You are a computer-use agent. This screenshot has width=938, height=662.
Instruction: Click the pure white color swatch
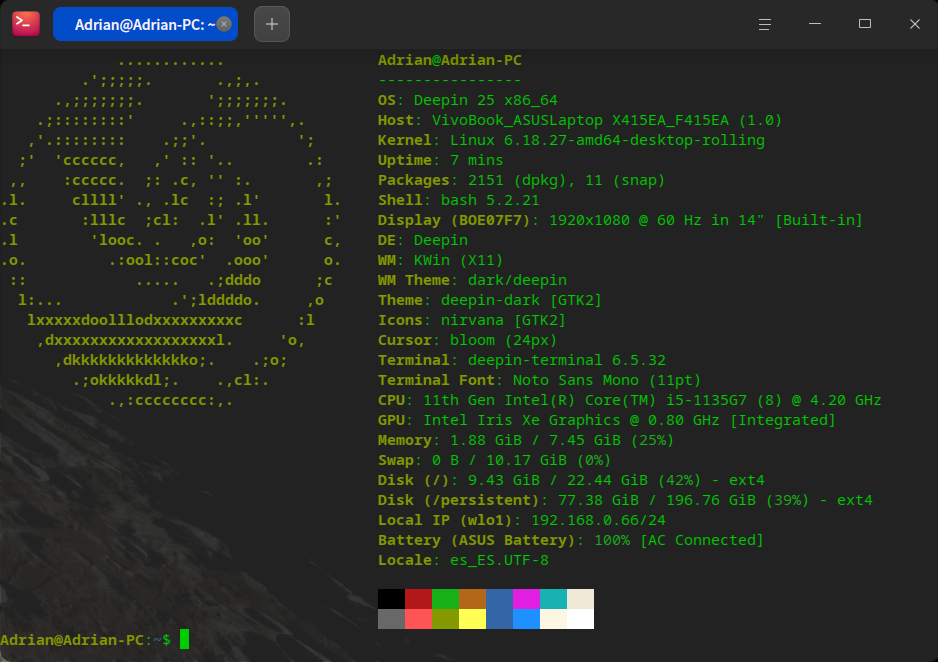click(x=580, y=619)
